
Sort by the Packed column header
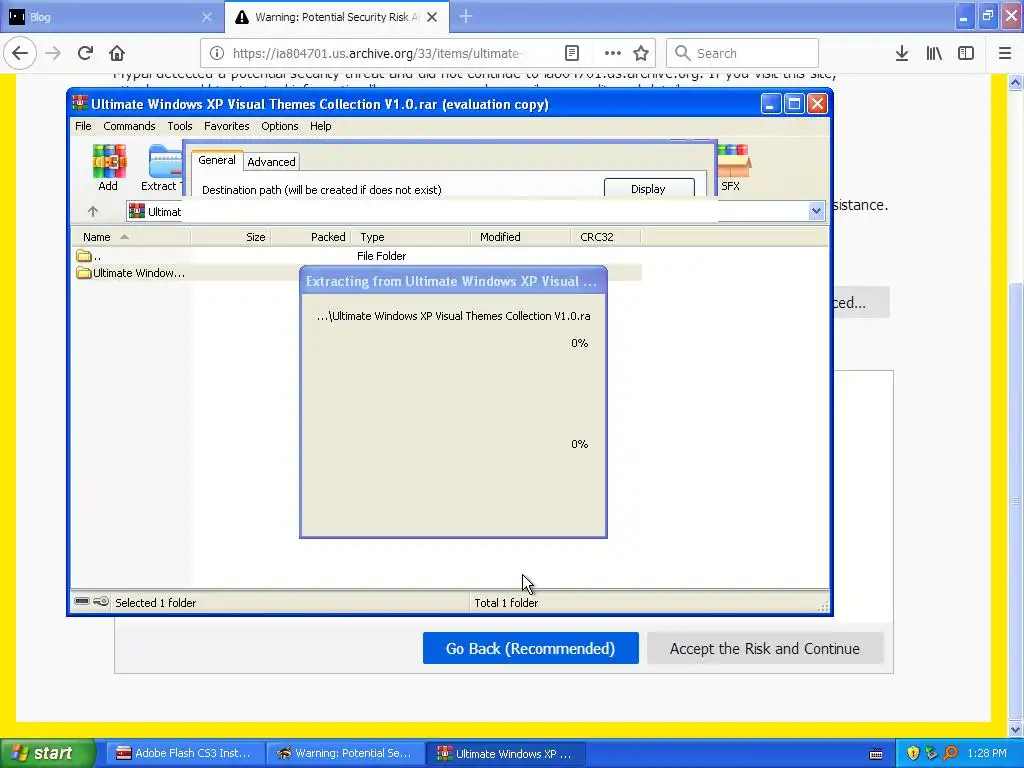[x=311, y=237]
